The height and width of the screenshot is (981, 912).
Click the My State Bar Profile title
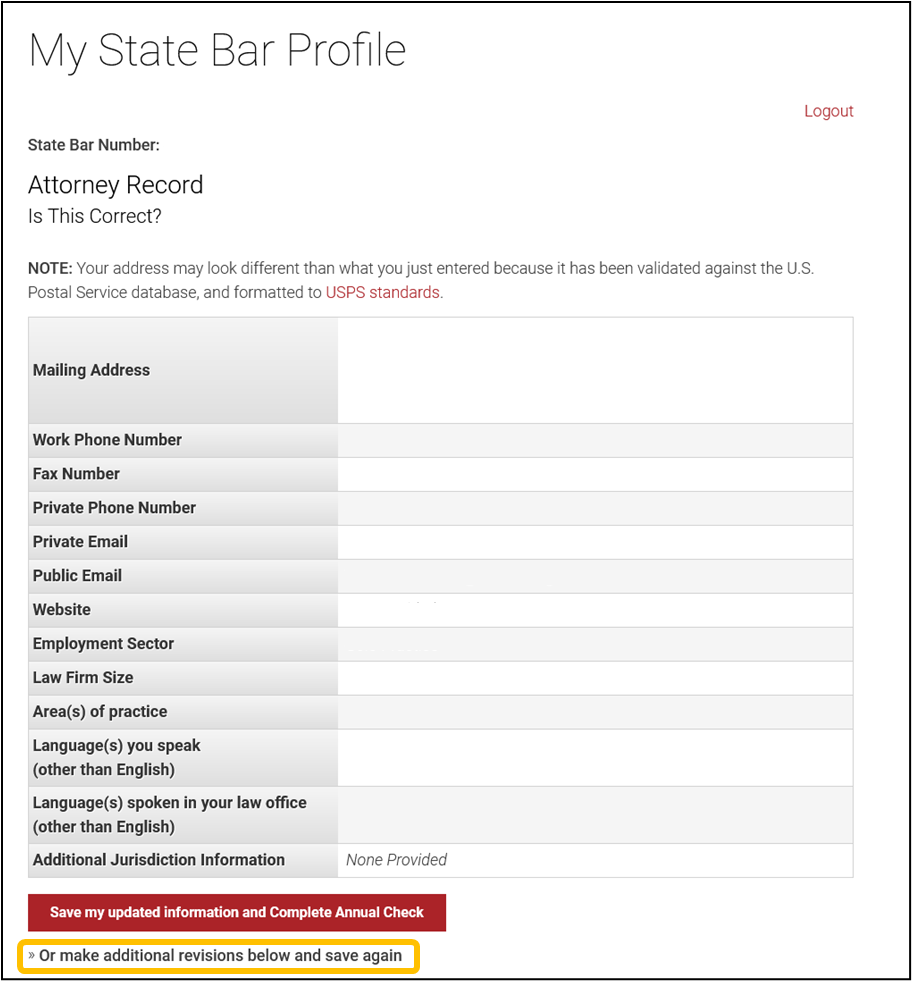click(x=217, y=50)
